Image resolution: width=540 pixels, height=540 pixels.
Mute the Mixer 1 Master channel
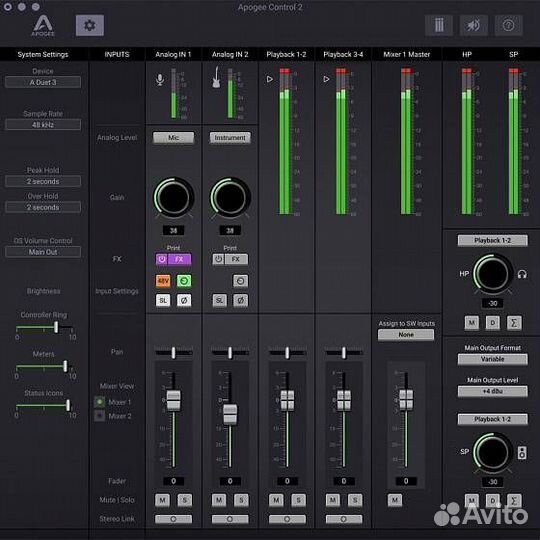(395, 500)
